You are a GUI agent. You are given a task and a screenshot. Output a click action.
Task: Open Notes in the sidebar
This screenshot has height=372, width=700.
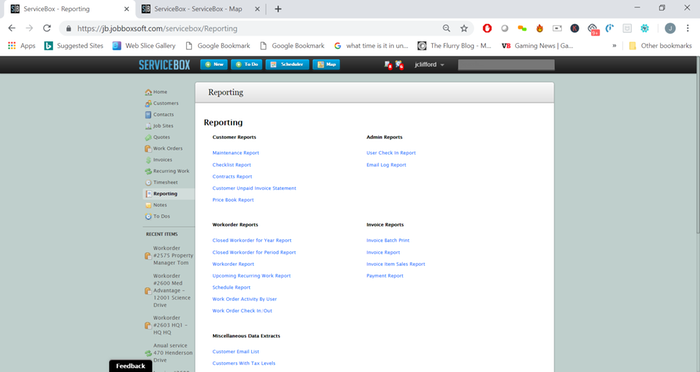coord(156,205)
